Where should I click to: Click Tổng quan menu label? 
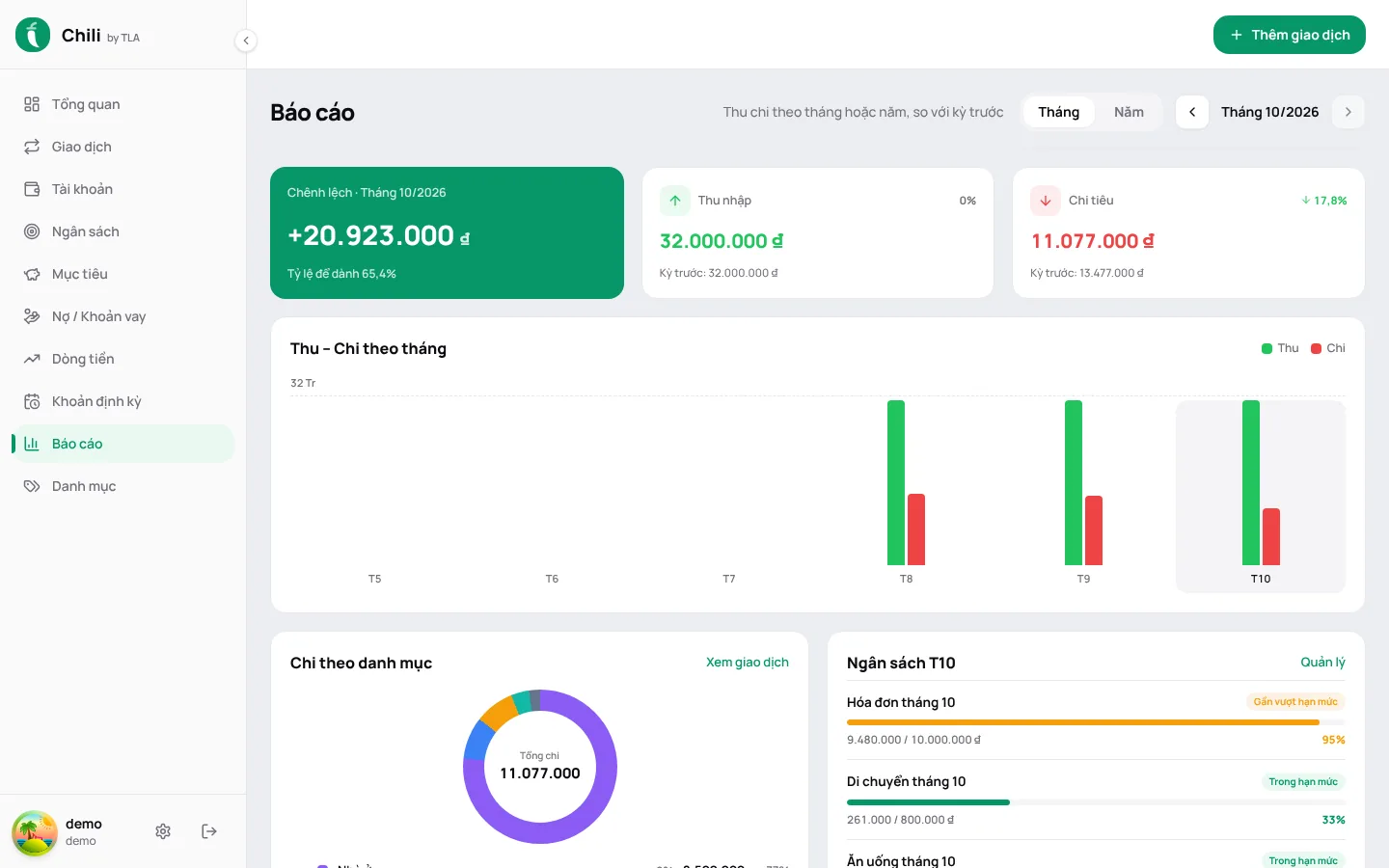[86, 104]
